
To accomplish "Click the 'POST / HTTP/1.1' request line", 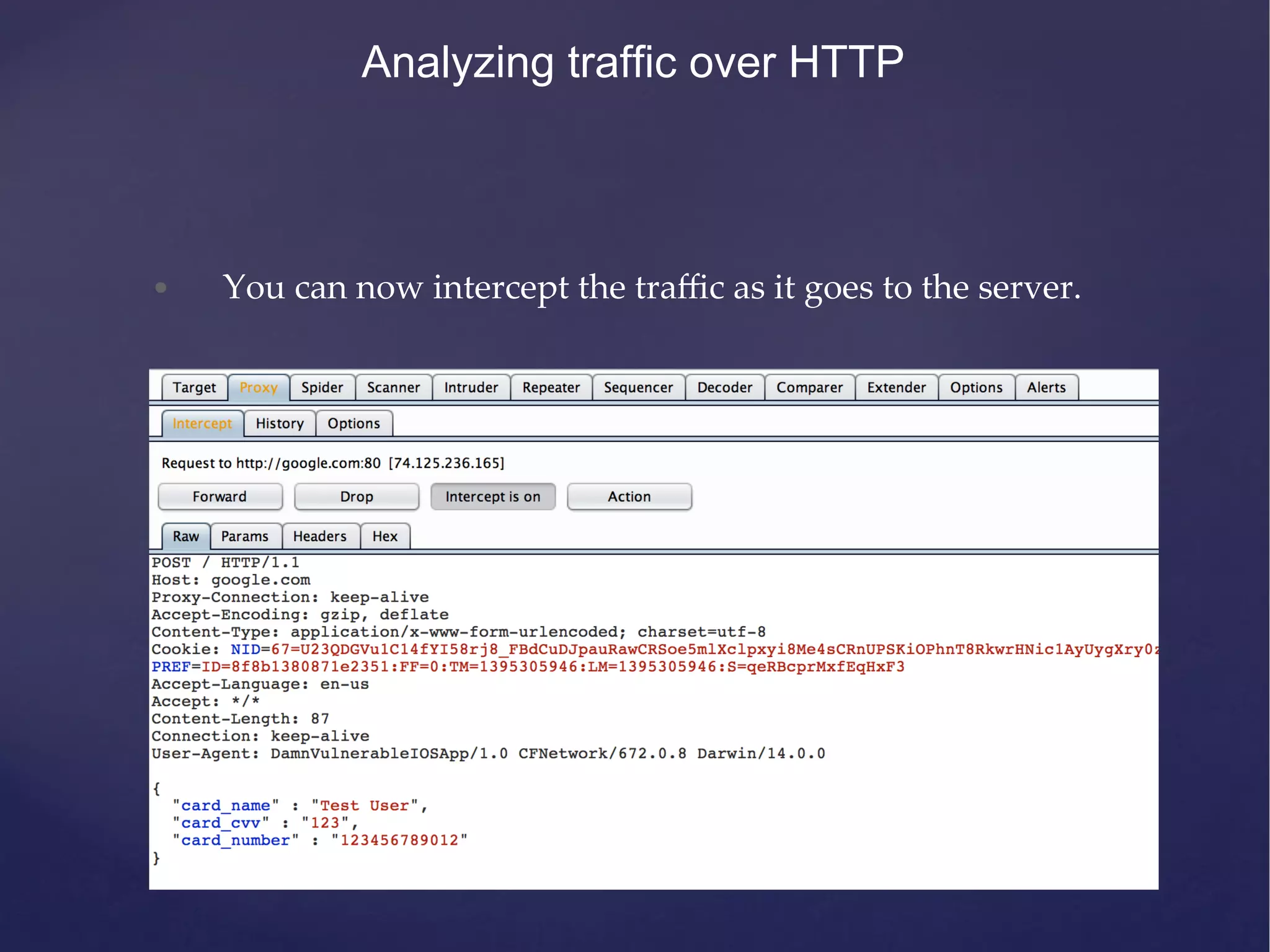I will point(226,562).
